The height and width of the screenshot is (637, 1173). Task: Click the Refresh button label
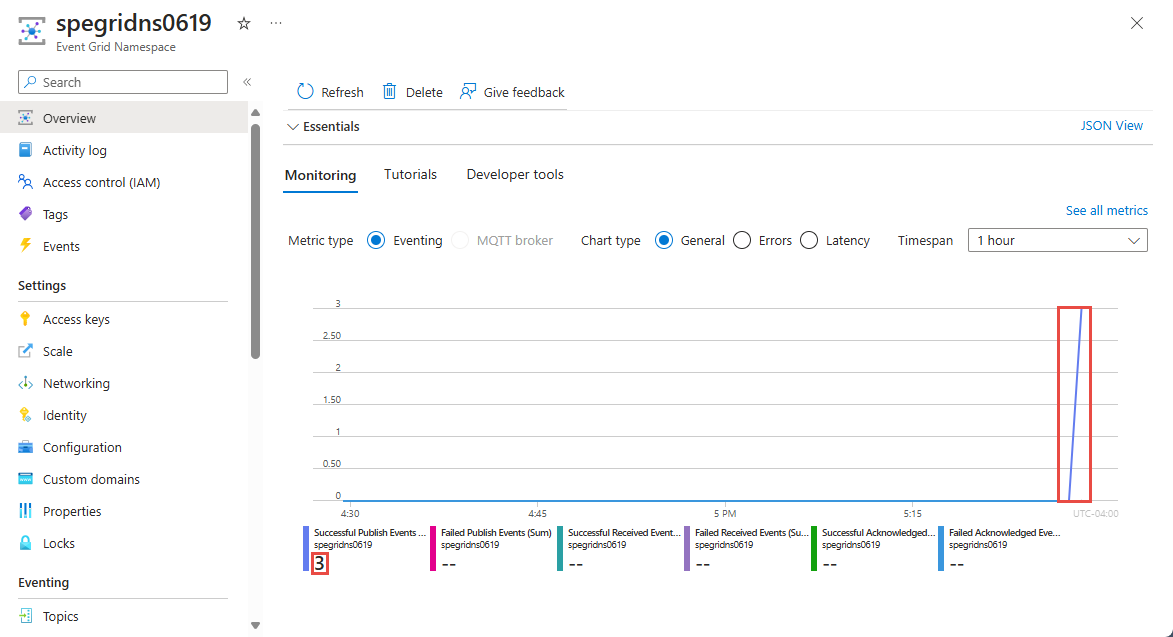342,92
